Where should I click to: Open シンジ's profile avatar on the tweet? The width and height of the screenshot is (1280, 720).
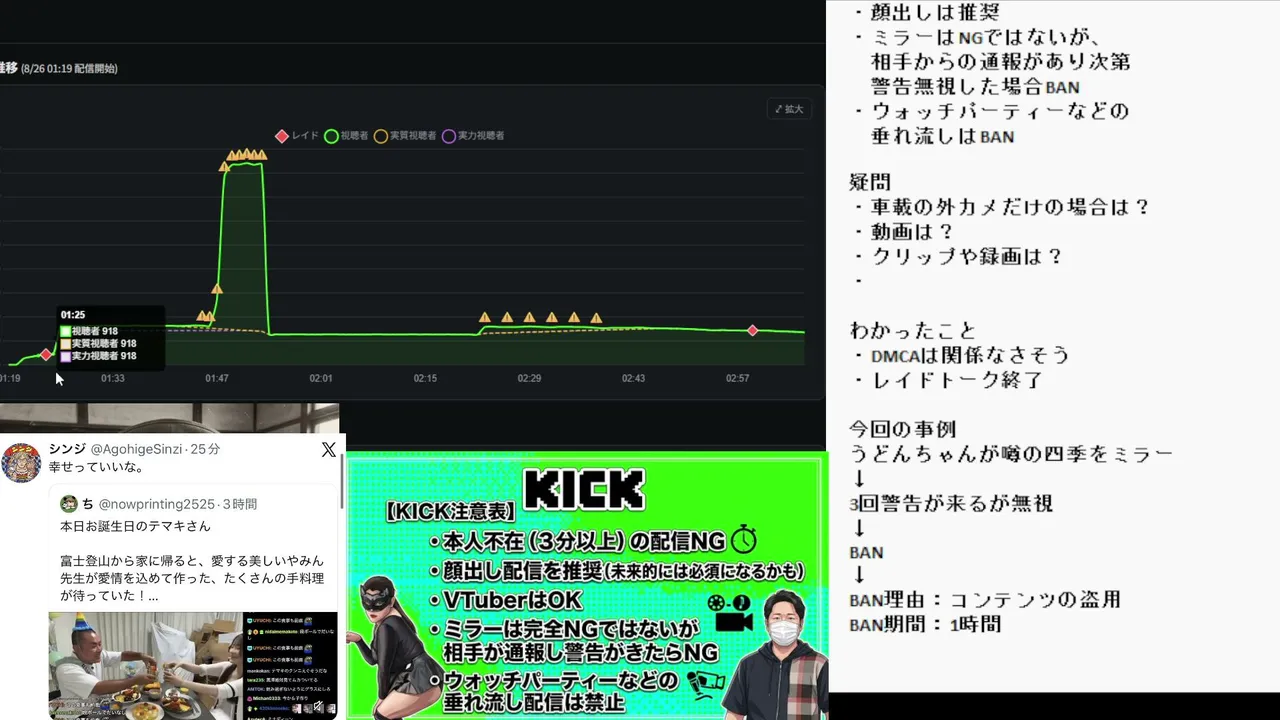[21, 463]
